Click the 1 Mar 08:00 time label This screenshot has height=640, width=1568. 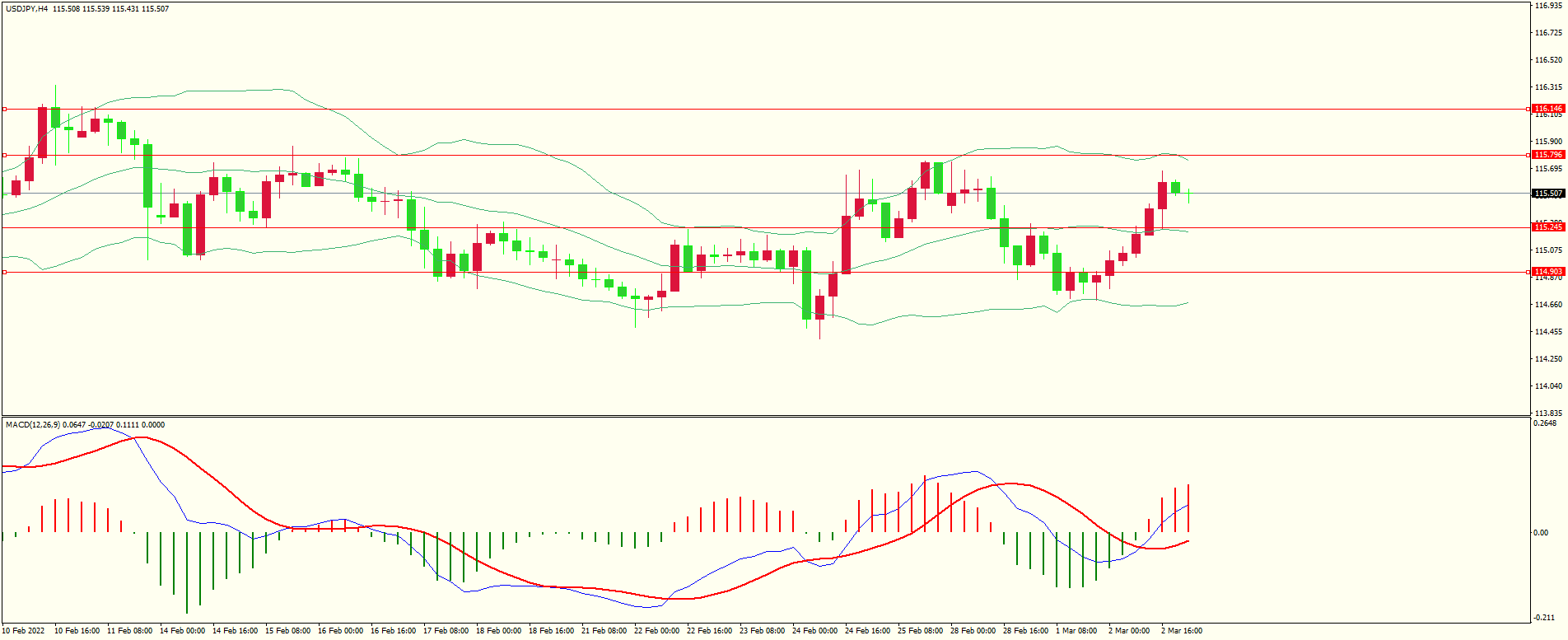1076,631
